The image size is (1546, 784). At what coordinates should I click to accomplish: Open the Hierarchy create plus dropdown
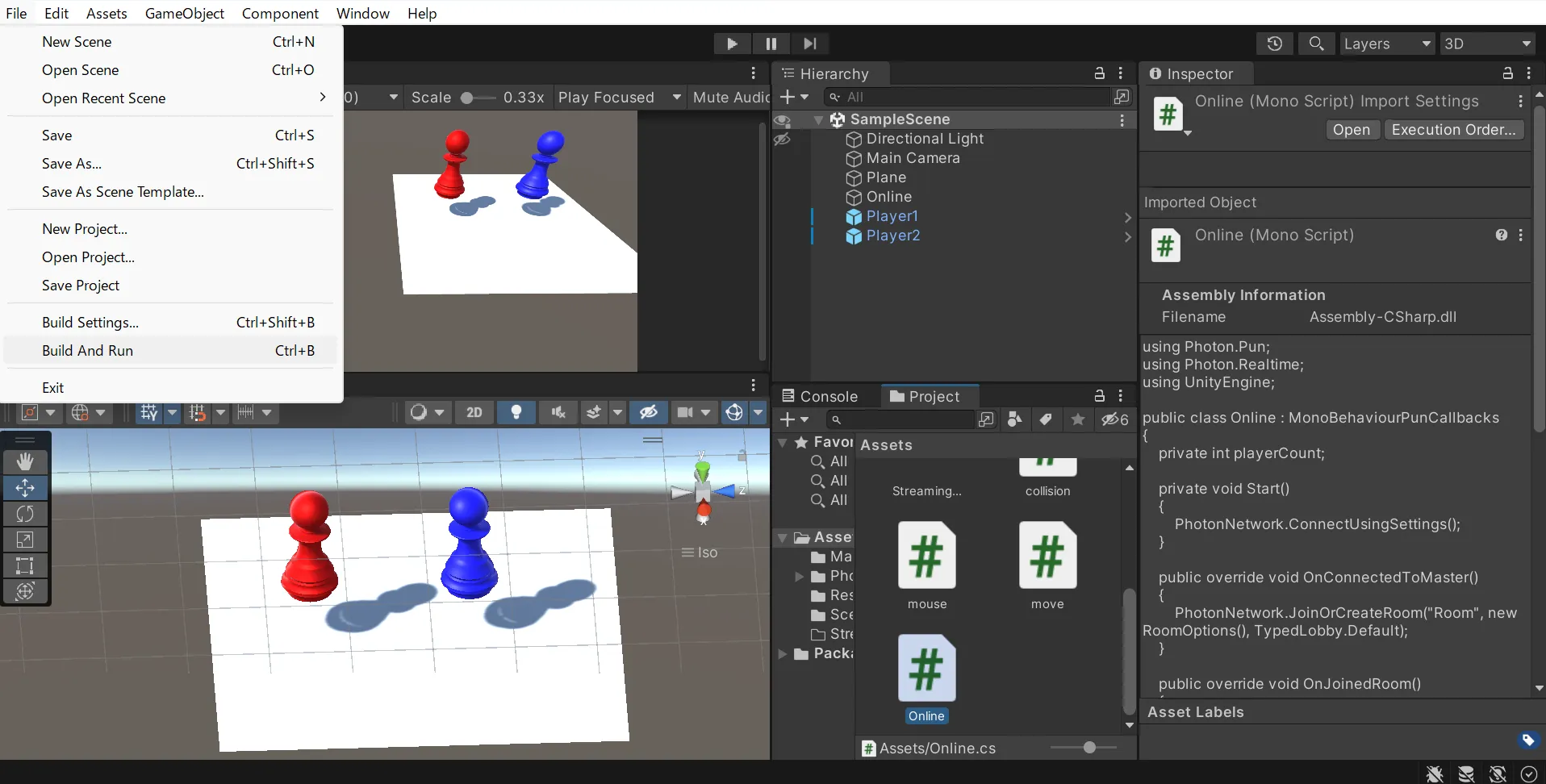(795, 97)
